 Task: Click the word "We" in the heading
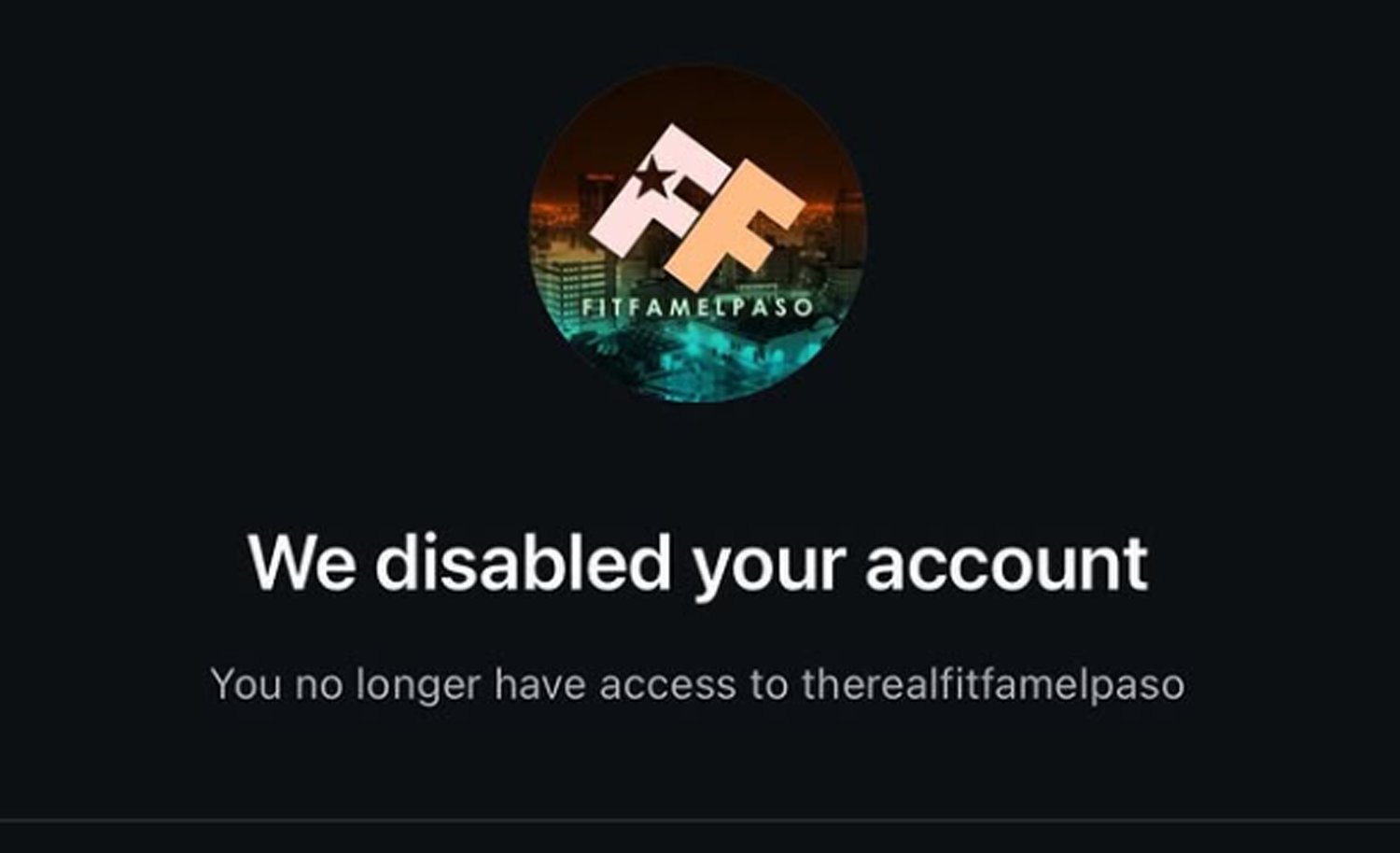(301, 562)
